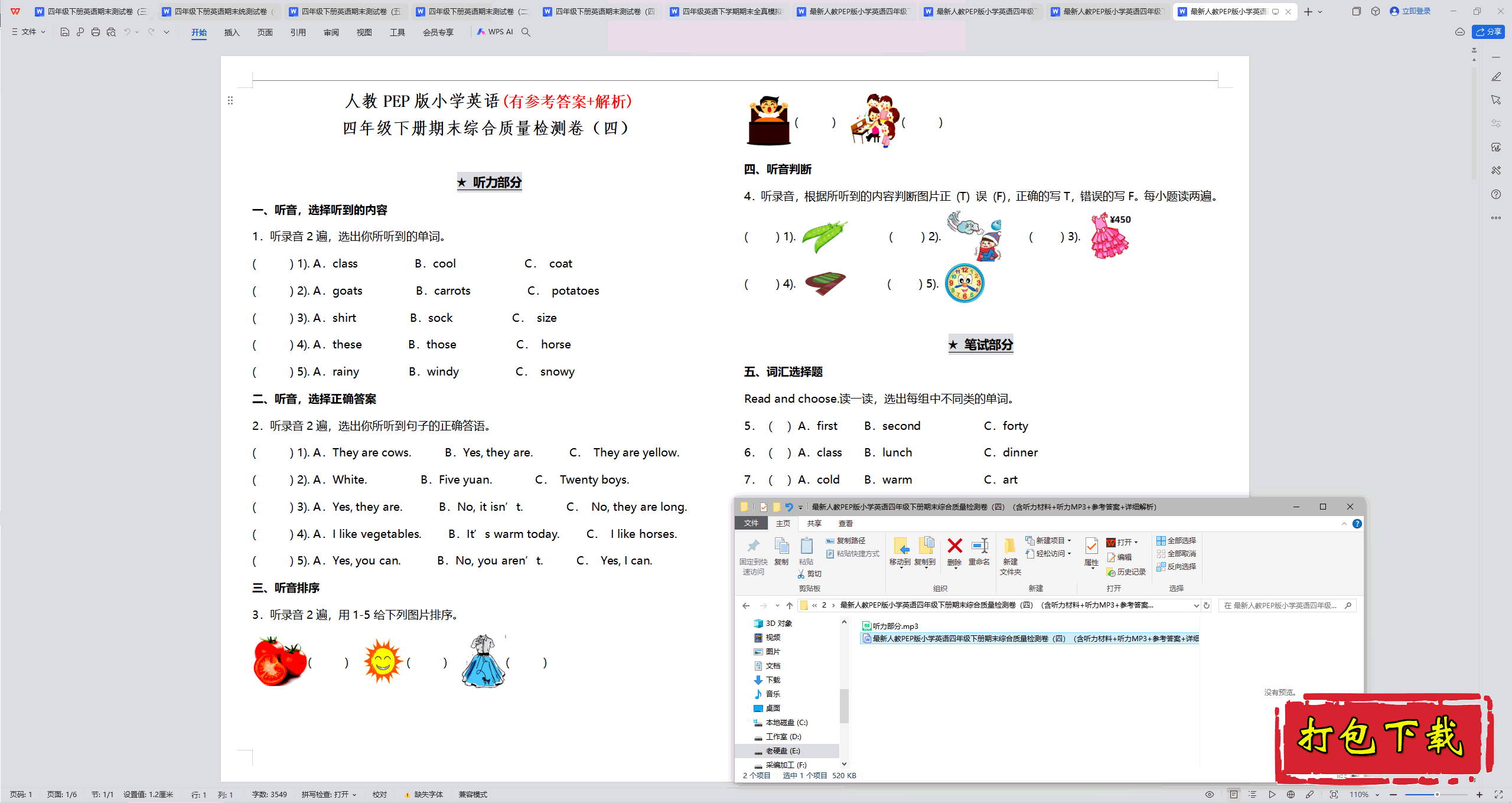The image size is (1512, 803).
Task: Click zoom out minus button
Action: (1394, 795)
